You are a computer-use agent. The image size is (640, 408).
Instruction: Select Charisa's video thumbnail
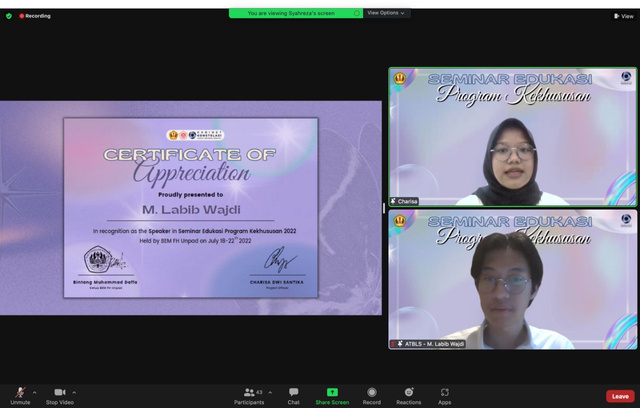tap(512, 137)
